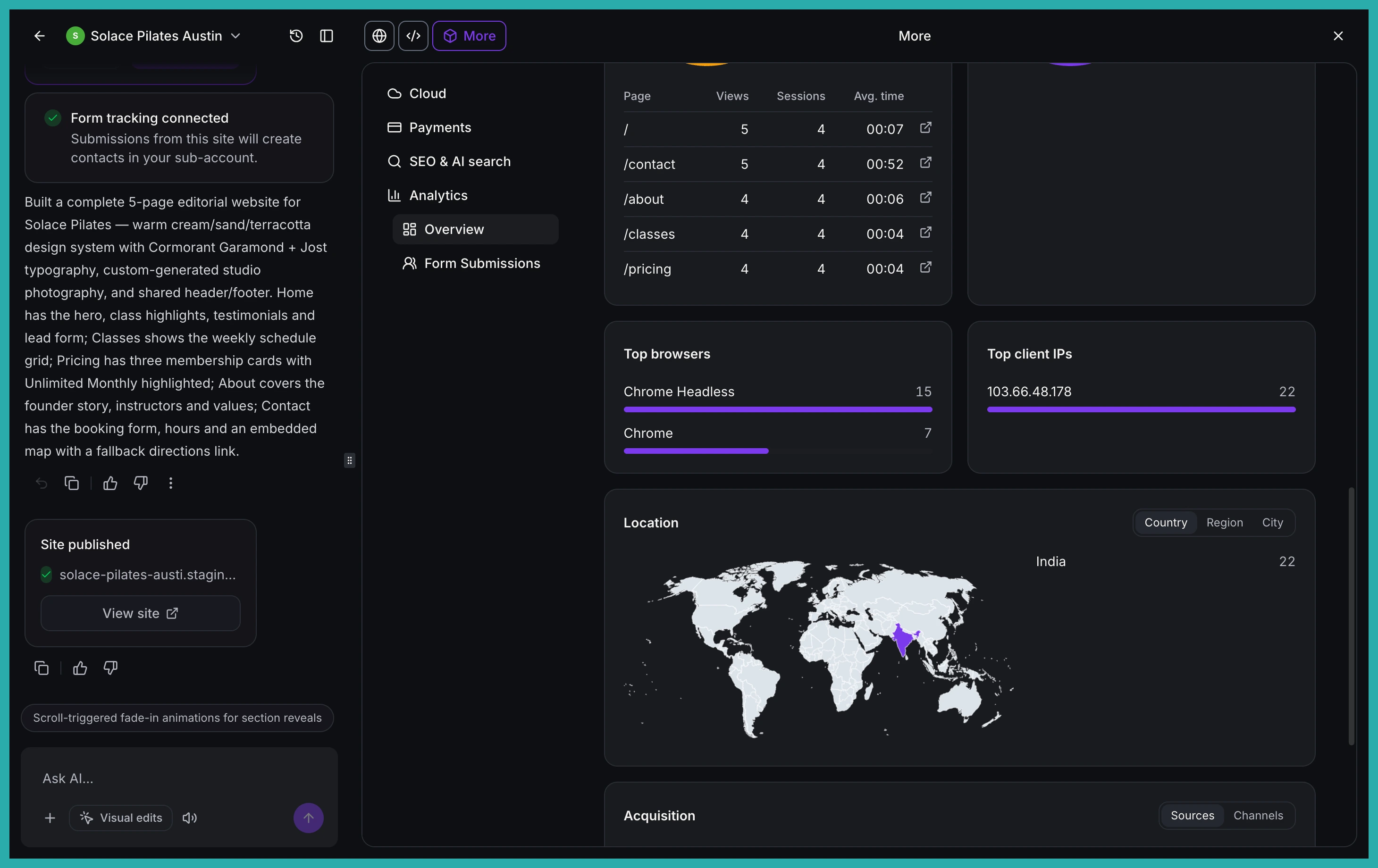Toggle the sidebar panel layout icon

tap(326, 36)
